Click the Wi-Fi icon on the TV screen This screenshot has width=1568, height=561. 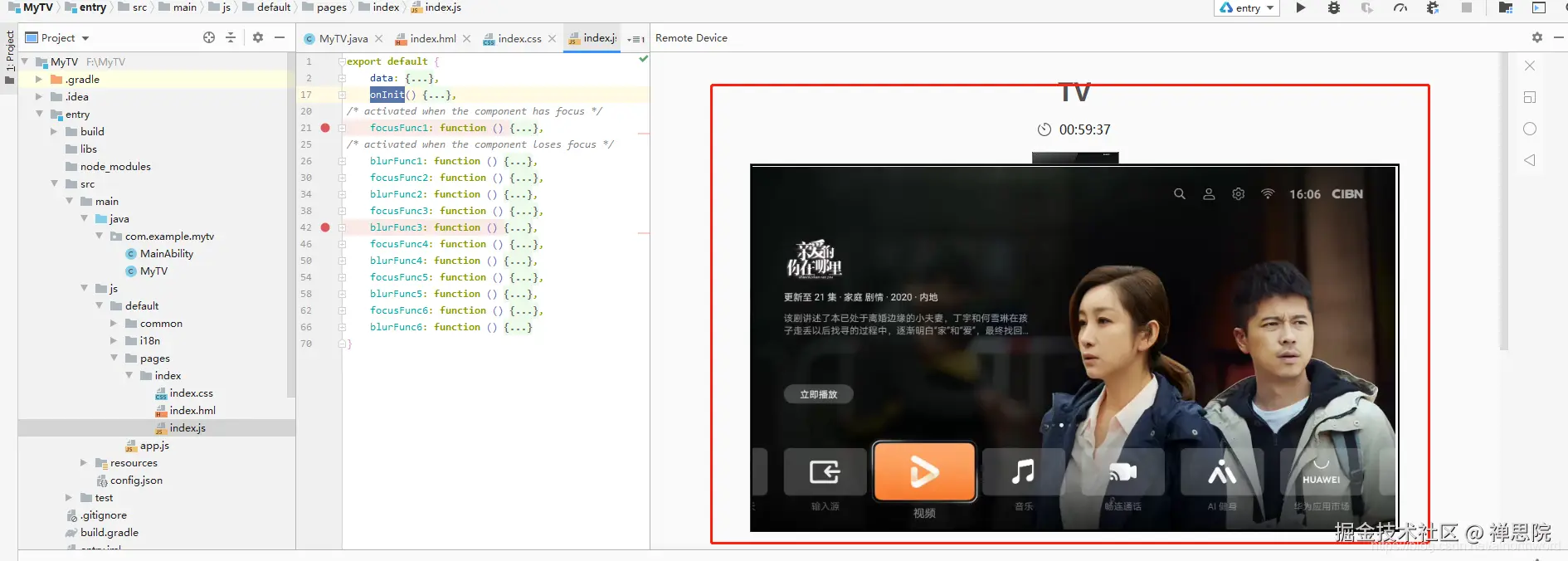[1268, 194]
